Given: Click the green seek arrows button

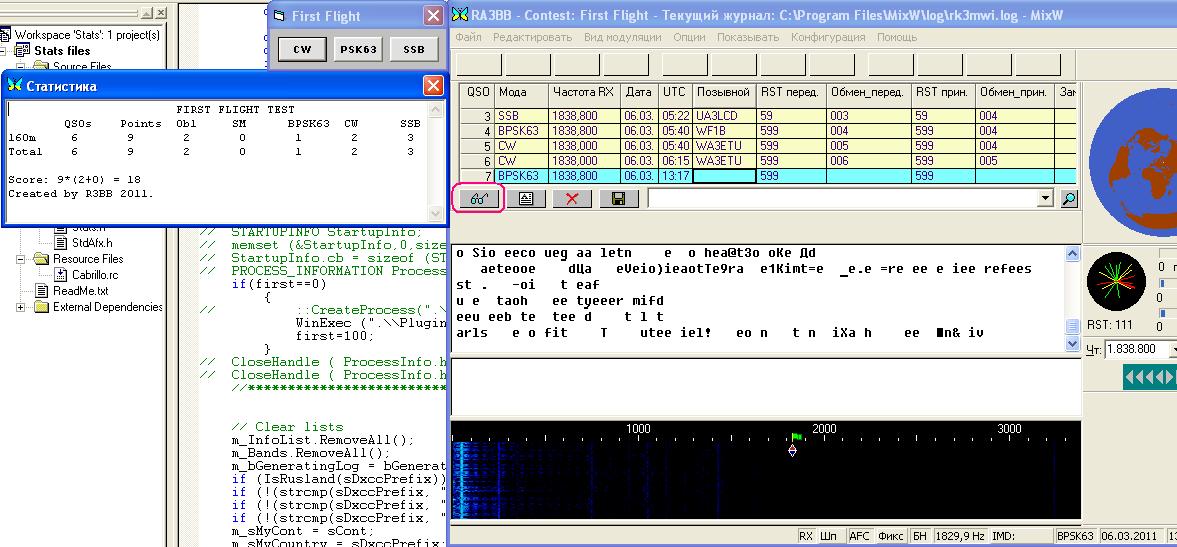Looking at the screenshot, I should 1149,377.
